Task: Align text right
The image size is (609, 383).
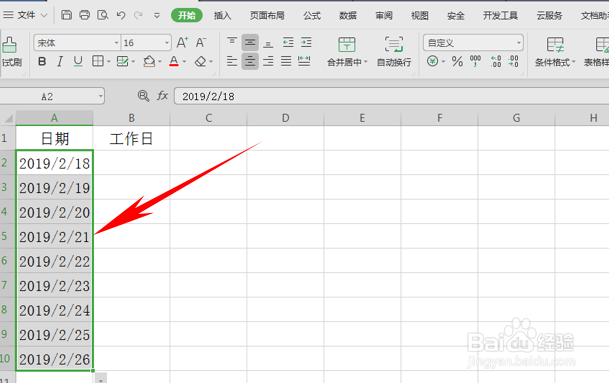Action: [268, 61]
